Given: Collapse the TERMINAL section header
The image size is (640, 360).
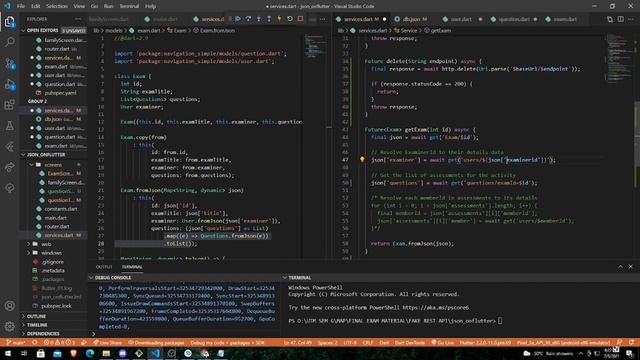Looking at the screenshot, I should (460, 278).
